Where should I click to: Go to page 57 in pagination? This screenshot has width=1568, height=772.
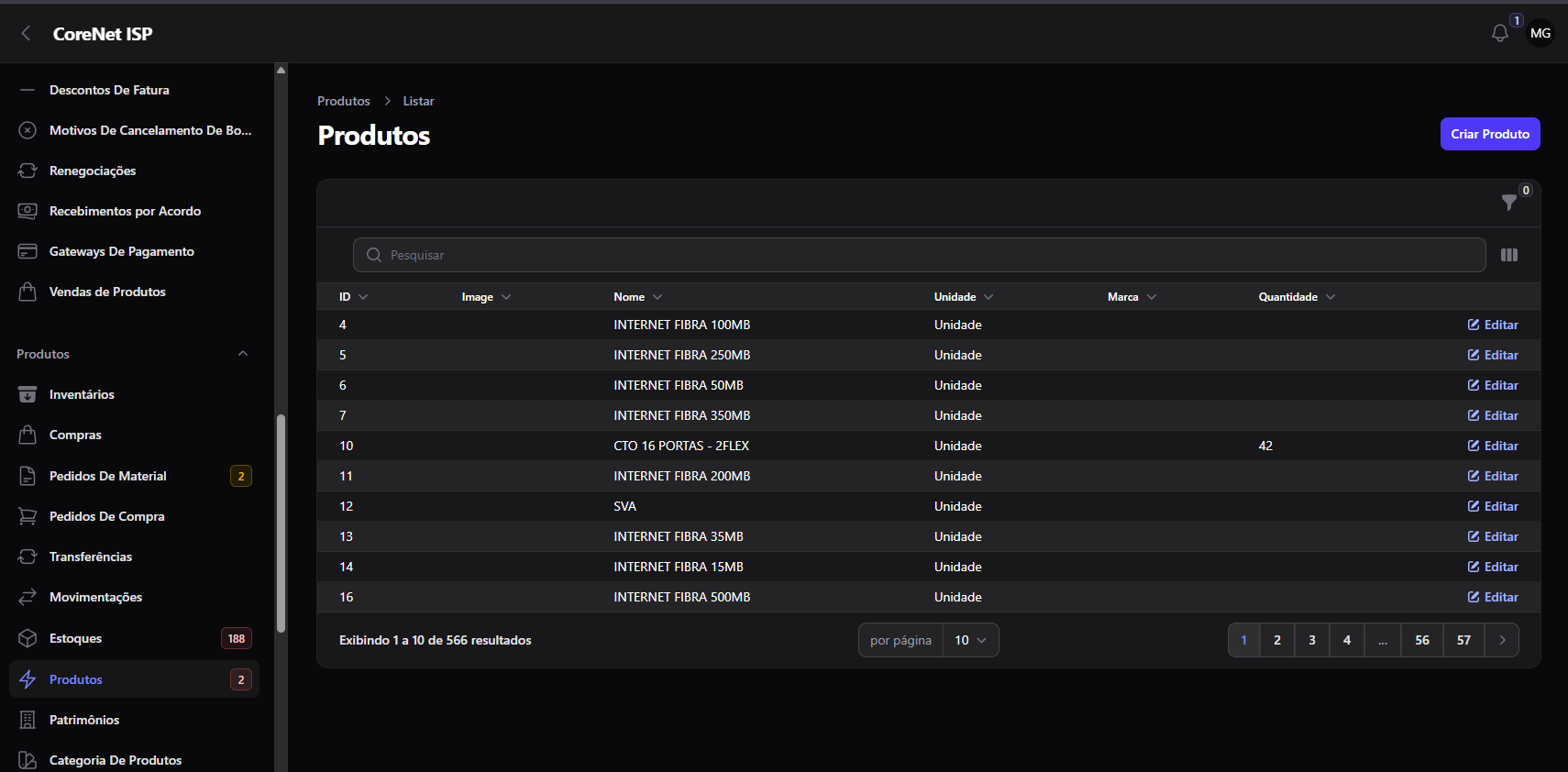click(x=1463, y=640)
